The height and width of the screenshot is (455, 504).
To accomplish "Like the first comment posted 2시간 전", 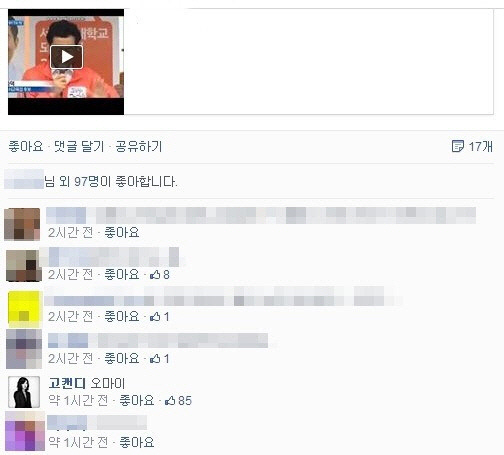I will click(x=122, y=232).
